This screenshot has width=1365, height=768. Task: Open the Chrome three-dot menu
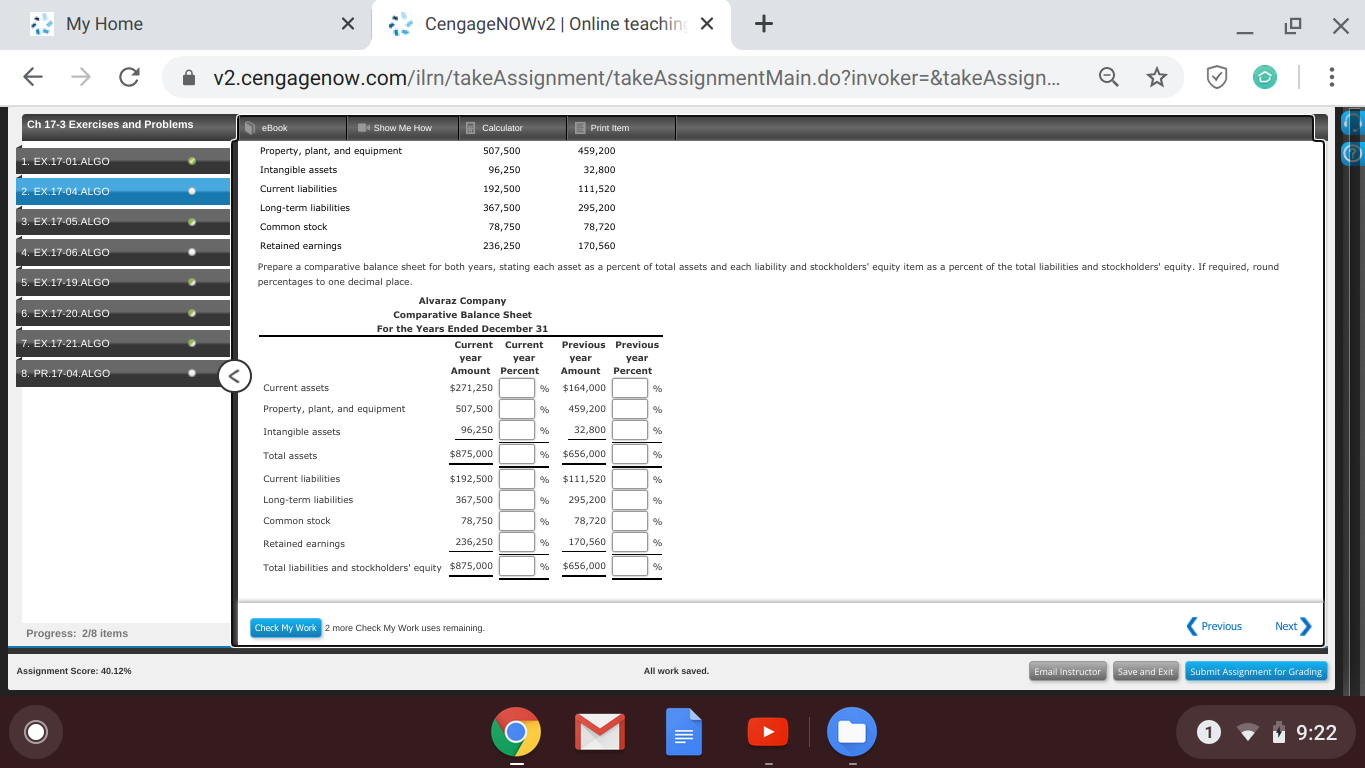coord(1331,79)
